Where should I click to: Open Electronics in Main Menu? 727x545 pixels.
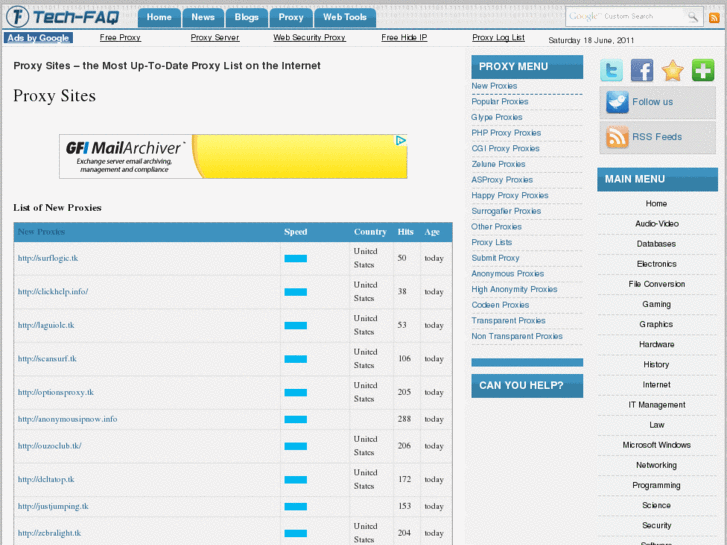657,264
